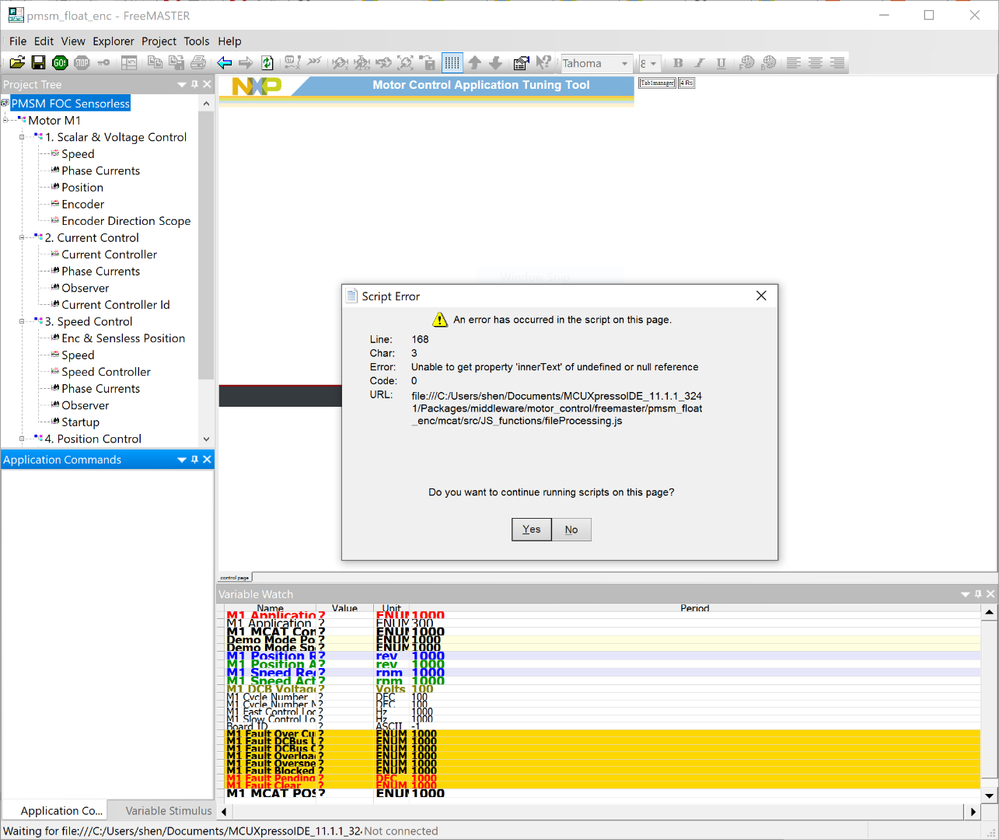Viewport: 999px width, 840px height.
Task: Switch to the Application Co... tab
Action: click(x=61, y=811)
